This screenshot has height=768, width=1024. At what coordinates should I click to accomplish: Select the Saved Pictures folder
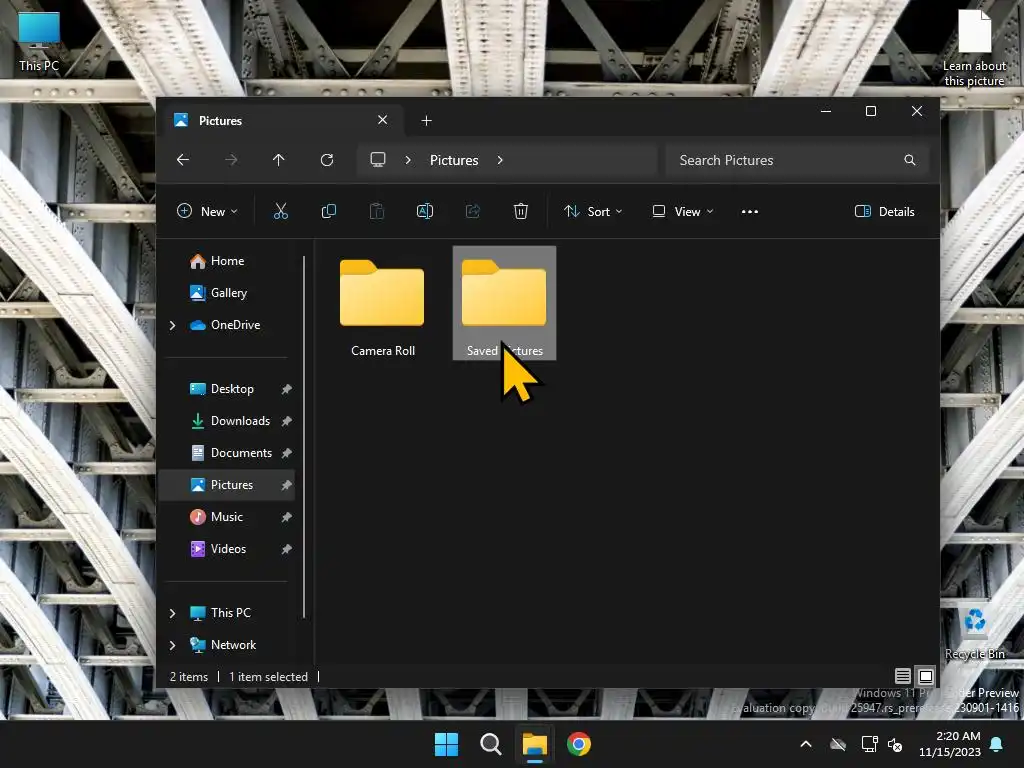point(504,304)
